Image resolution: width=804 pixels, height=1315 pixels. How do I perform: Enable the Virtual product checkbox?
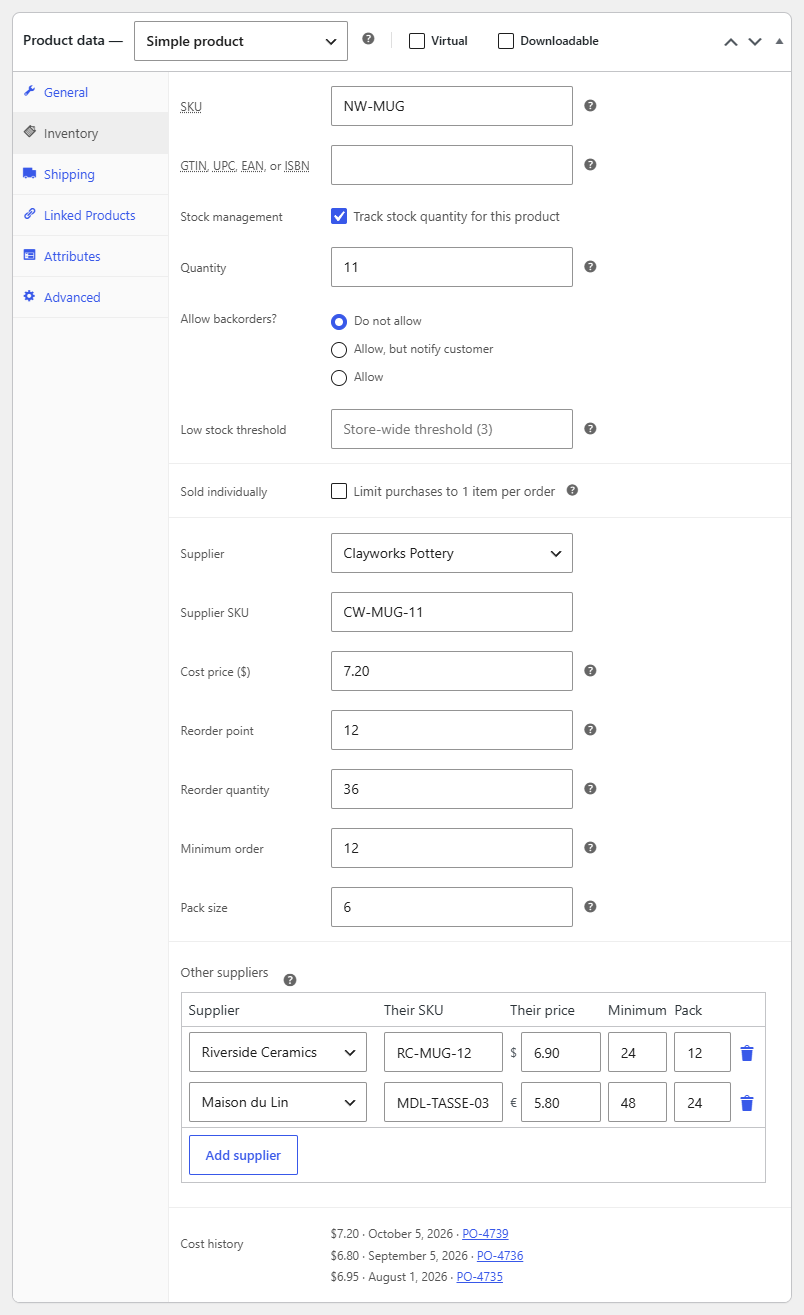click(417, 41)
